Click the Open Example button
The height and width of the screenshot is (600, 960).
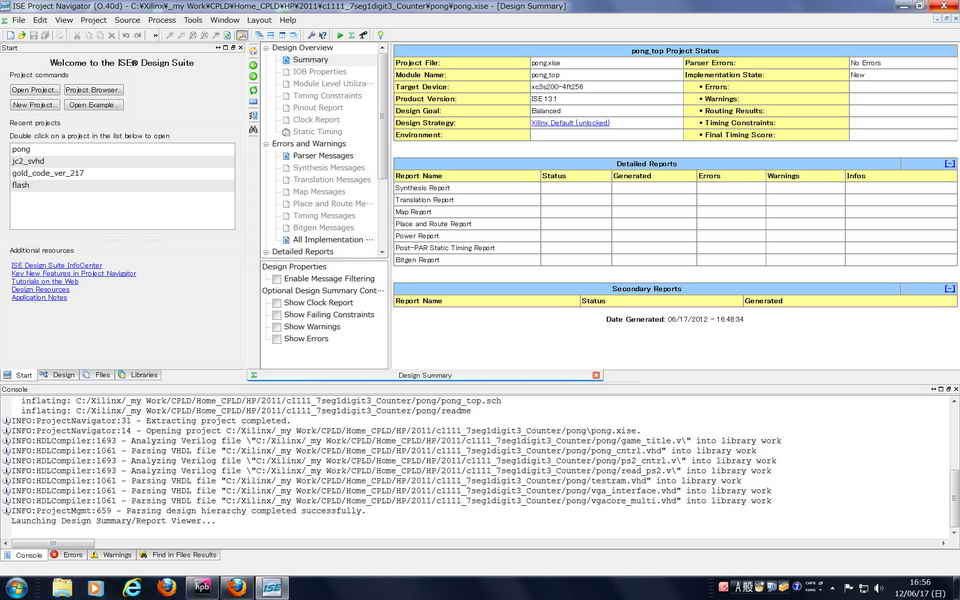pos(94,105)
